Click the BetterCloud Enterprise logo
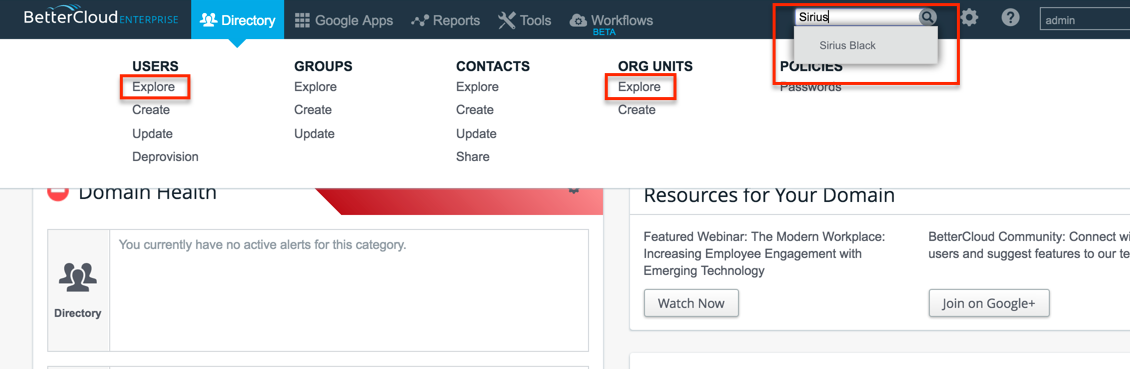Image resolution: width=1130 pixels, height=369 pixels. tap(100, 17)
